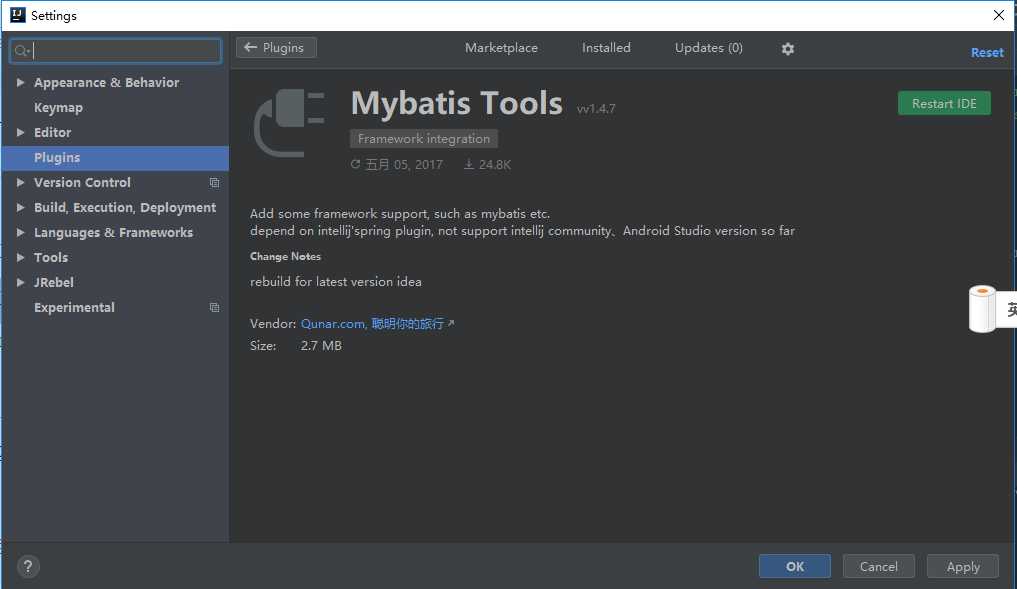Expand the Version Control node
This screenshot has height=589, width=1017.
coord(20,182)
